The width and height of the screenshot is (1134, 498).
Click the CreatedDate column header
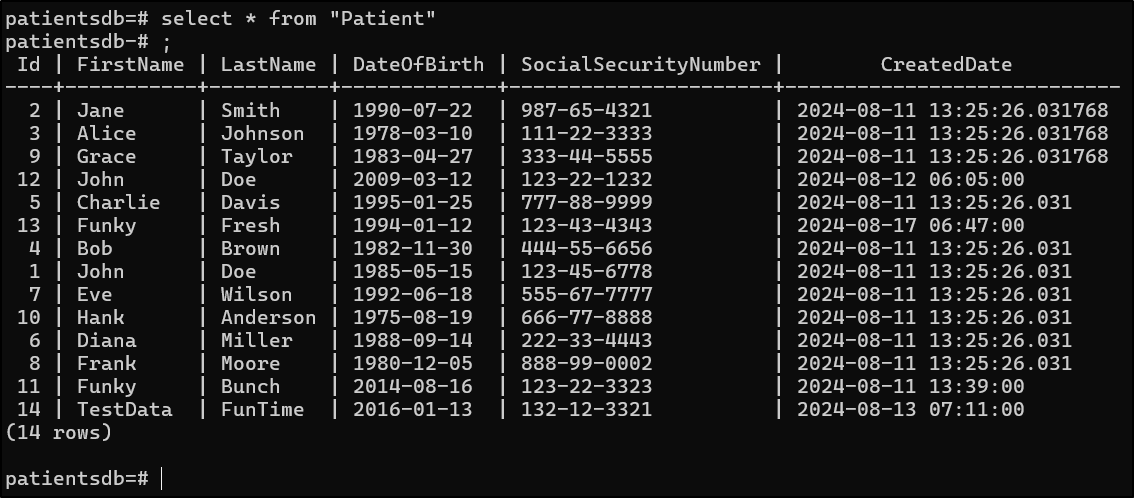coord(946,65)
